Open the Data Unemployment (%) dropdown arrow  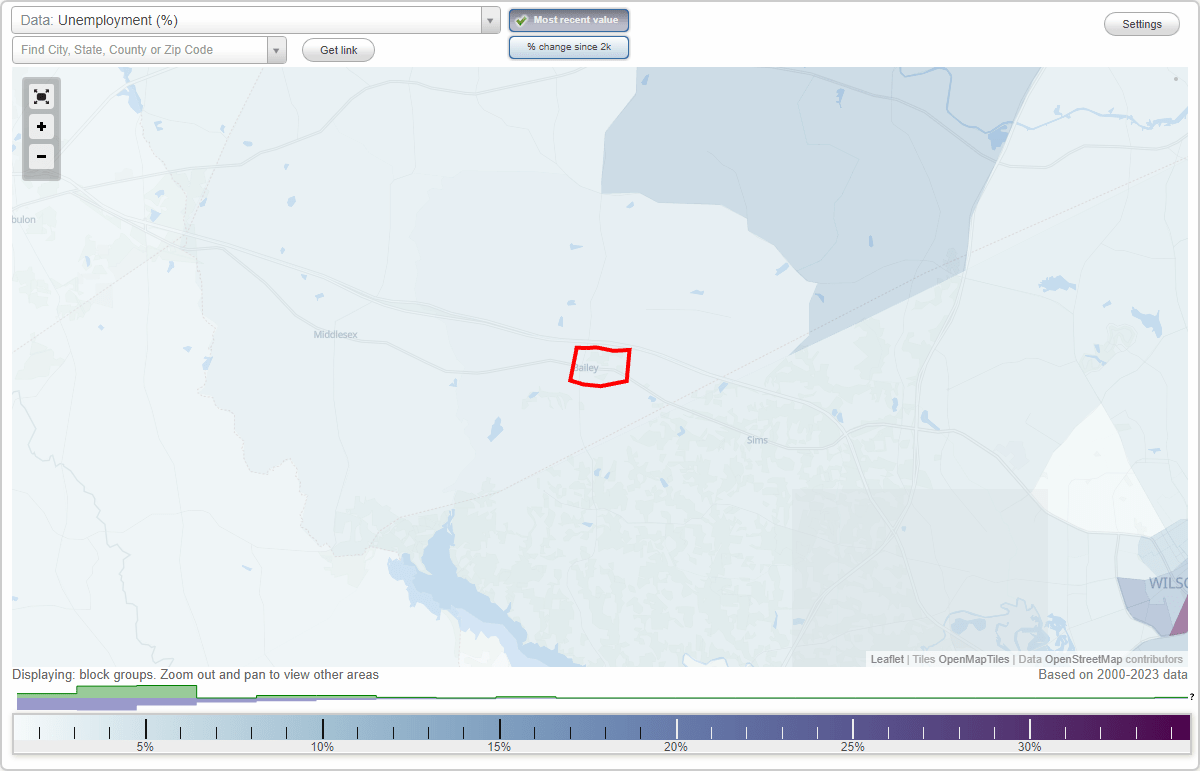point(490,20)
